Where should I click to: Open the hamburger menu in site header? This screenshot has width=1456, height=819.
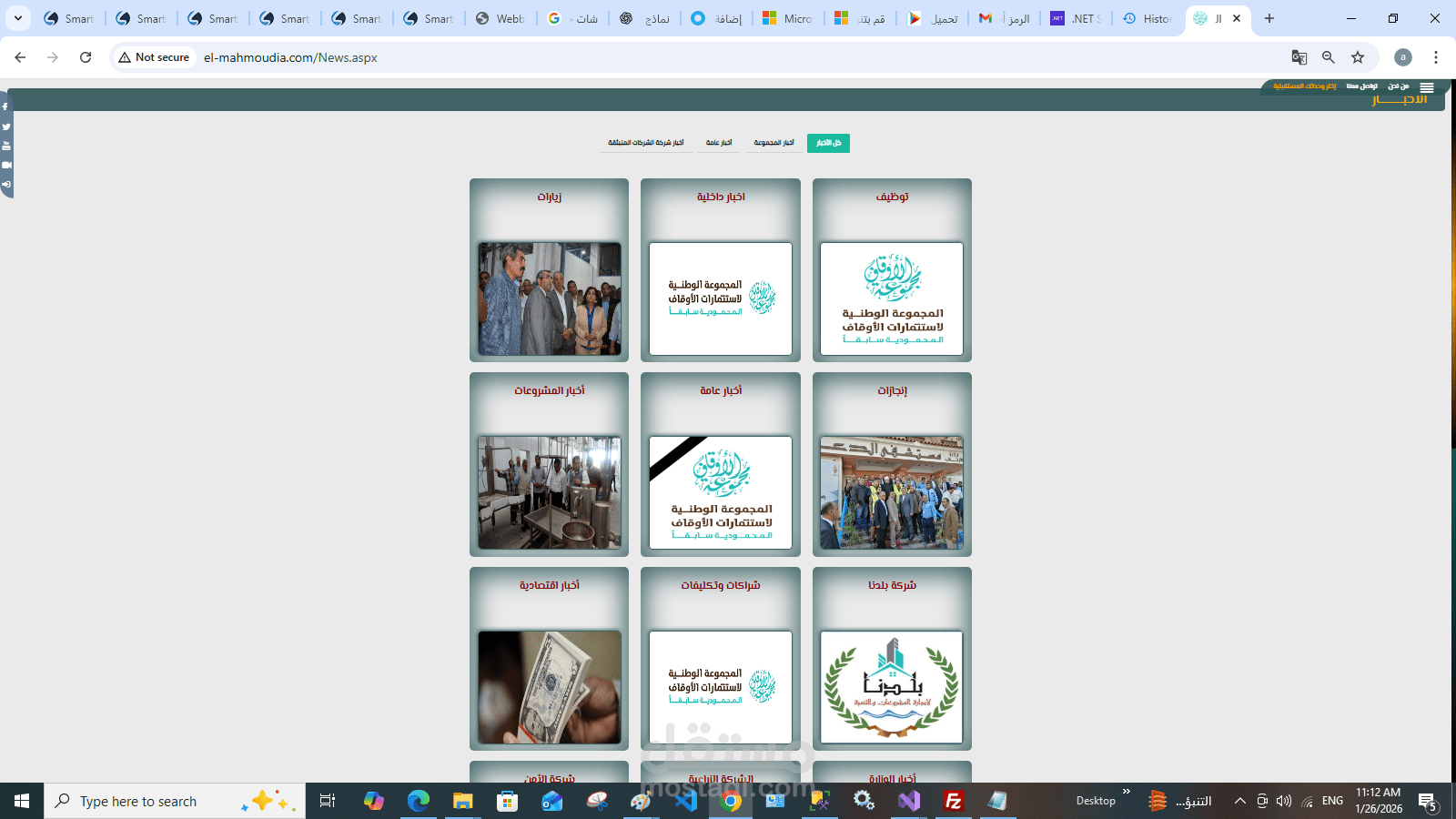1427,87
